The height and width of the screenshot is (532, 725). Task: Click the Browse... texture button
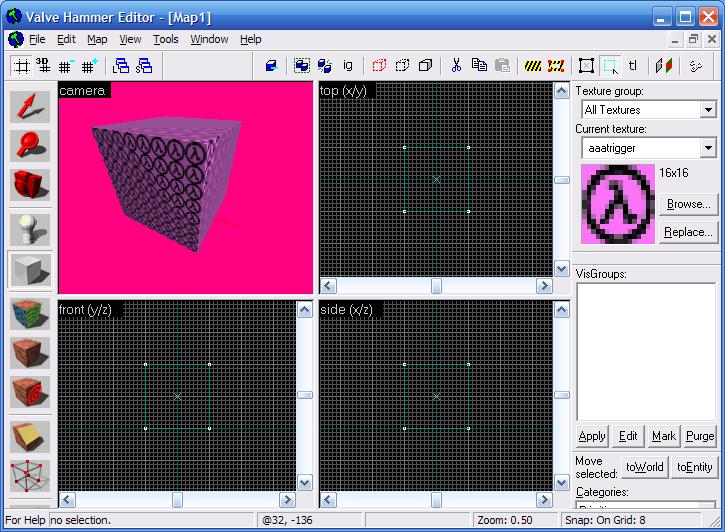688,204
